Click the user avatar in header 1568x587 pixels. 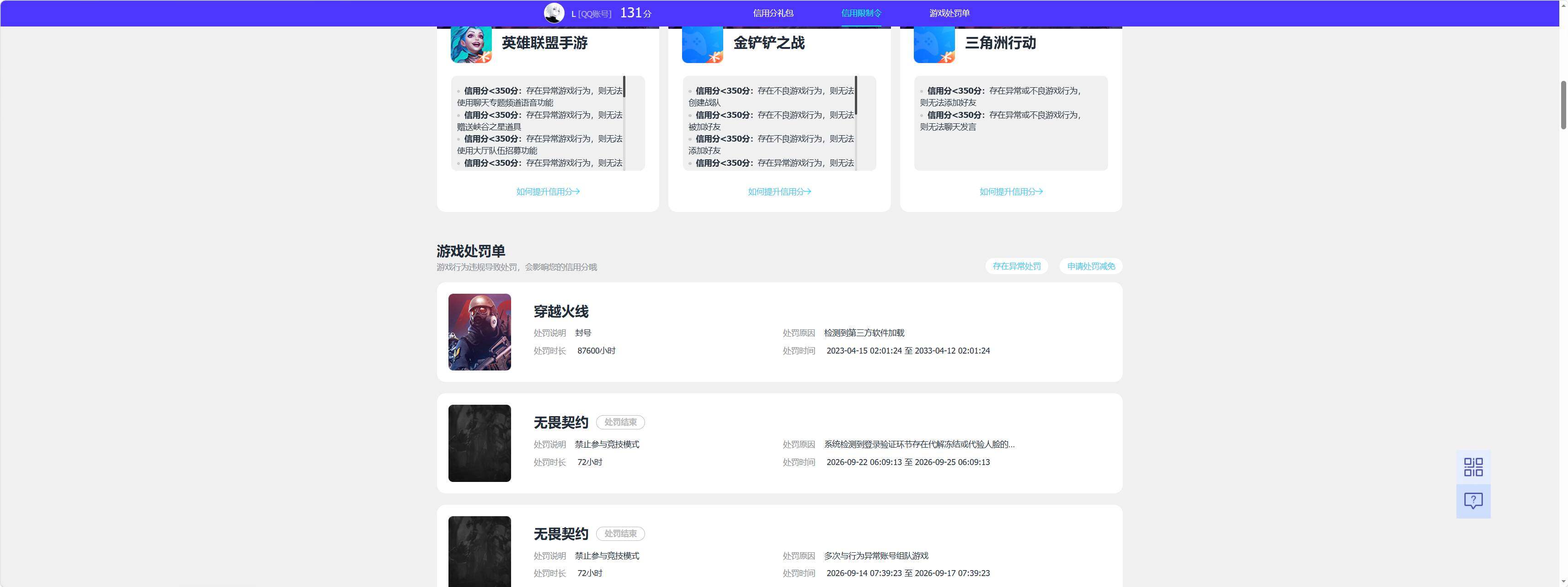(554, 13)
